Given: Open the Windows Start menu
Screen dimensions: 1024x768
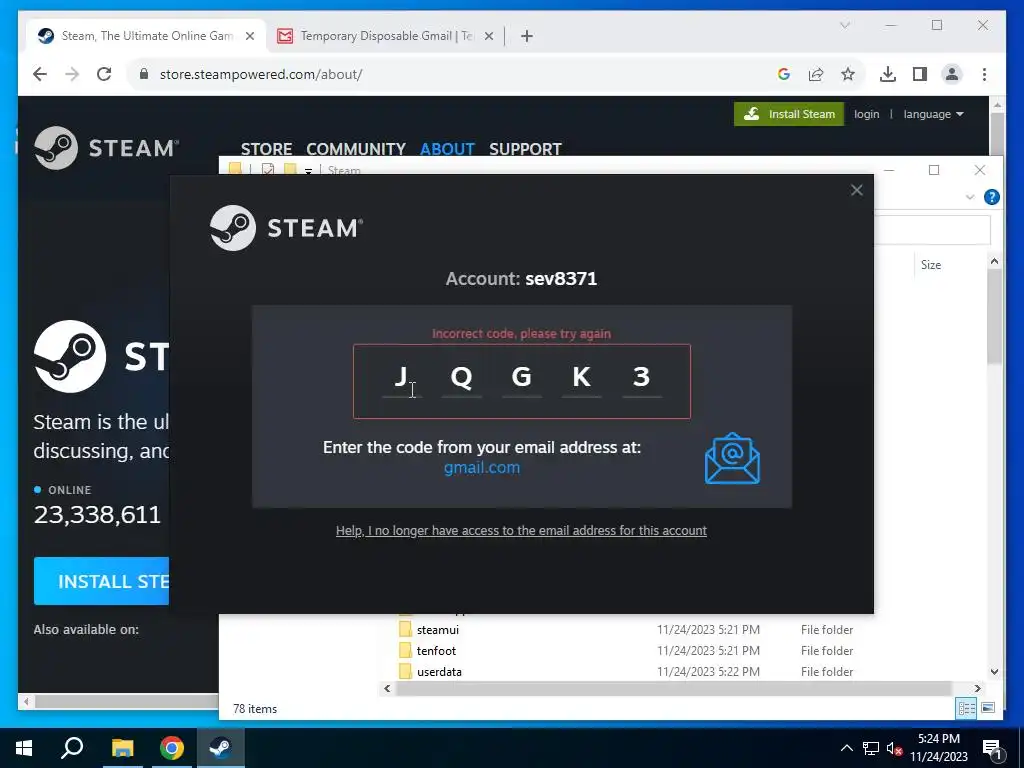Looking at the screenshot, I should 24,748.
